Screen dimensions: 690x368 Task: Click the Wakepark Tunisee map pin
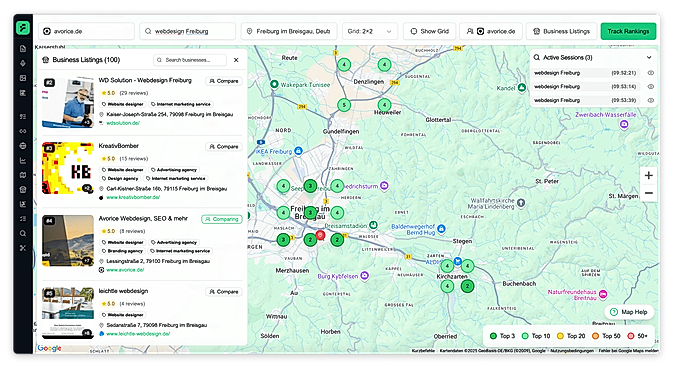(274, 84)
